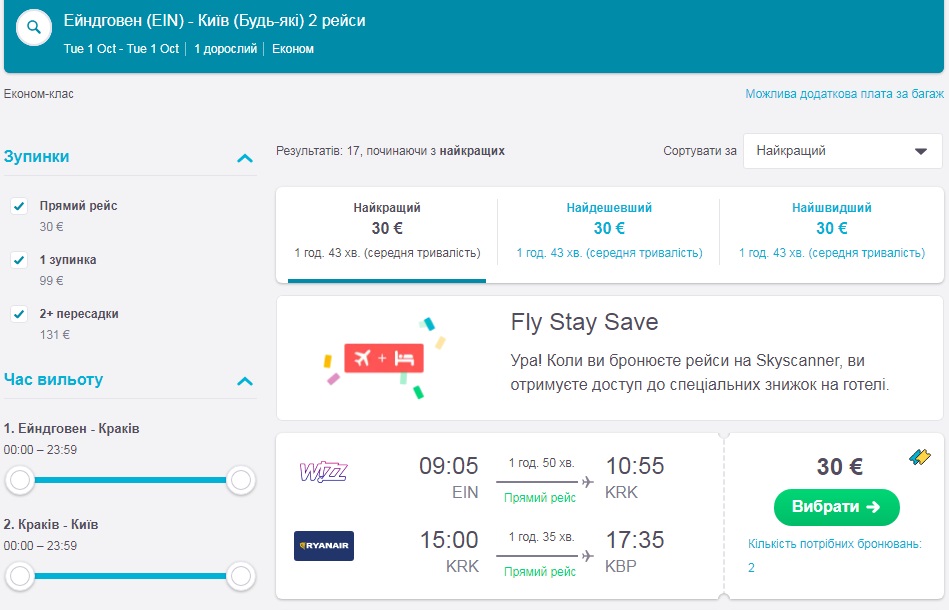Click plane icon on KRK–KBP route
949x610 pixels.
pyautogui.click(x=587, y=555)
